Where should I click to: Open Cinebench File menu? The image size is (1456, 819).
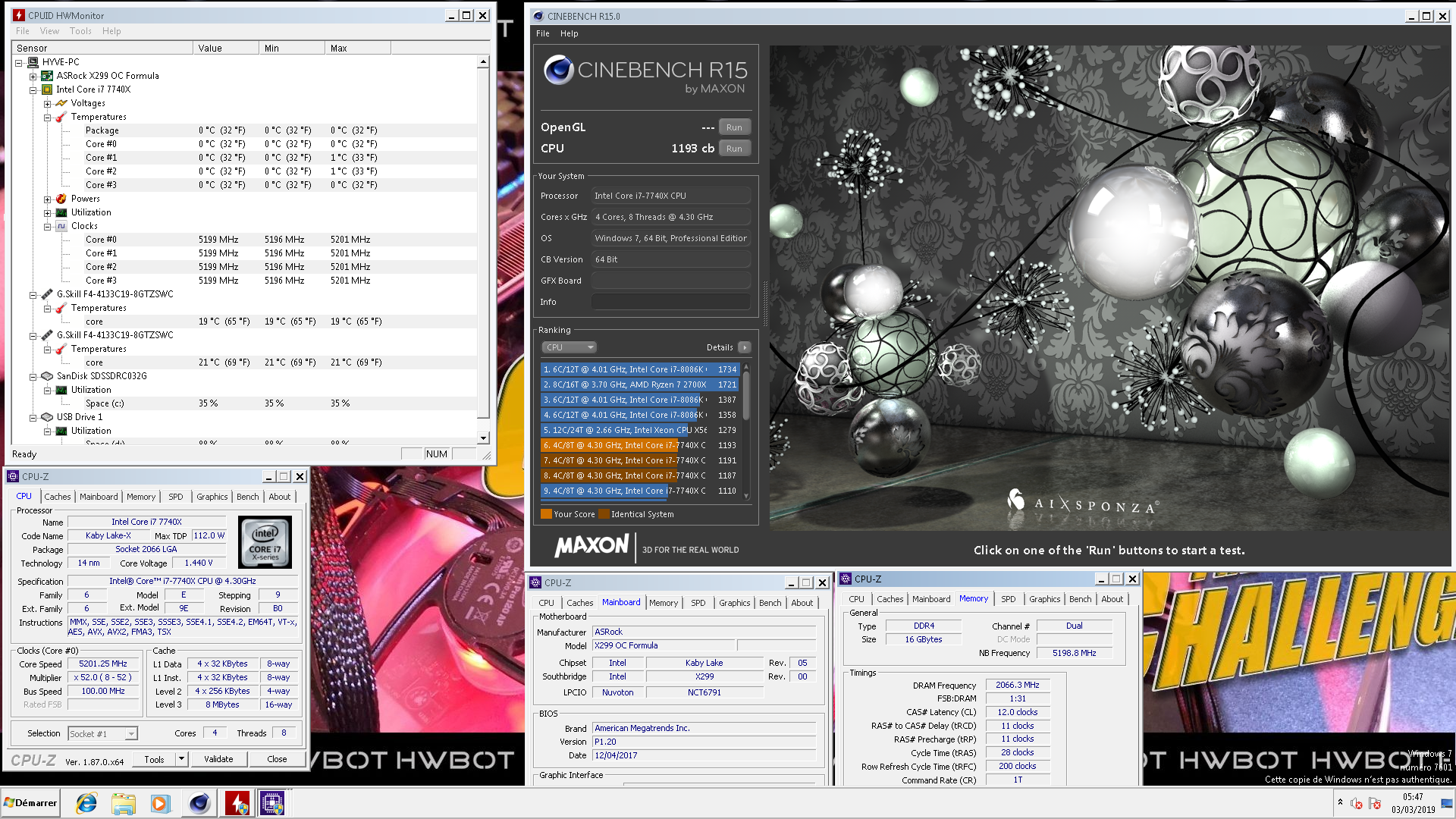click(x=542, y=33)
